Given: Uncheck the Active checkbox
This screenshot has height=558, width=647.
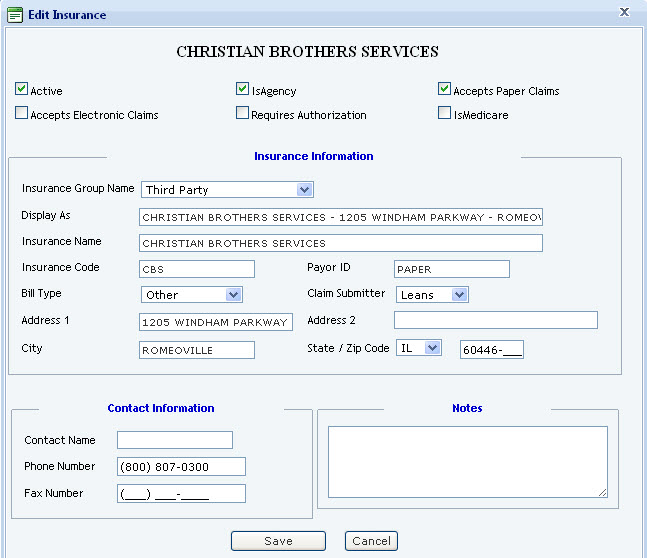Looking at the screenshot, I should click(x=21, y=89).
